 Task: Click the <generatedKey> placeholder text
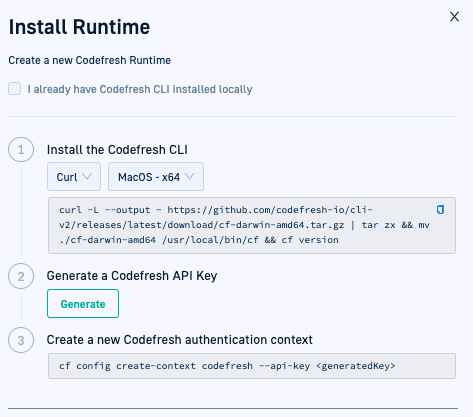[356, 366]
